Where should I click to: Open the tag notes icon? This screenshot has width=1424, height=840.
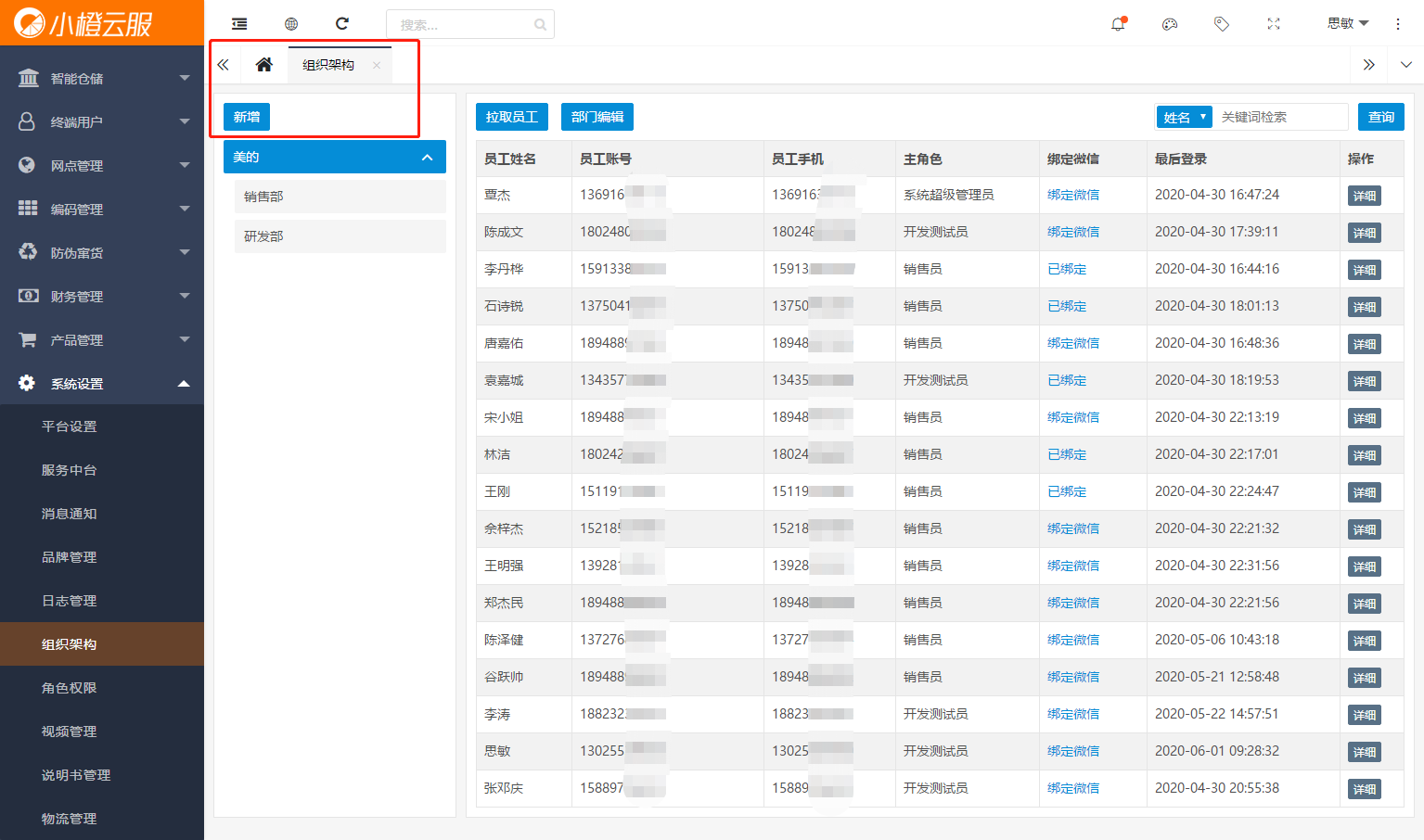(x=1222, y=24)
